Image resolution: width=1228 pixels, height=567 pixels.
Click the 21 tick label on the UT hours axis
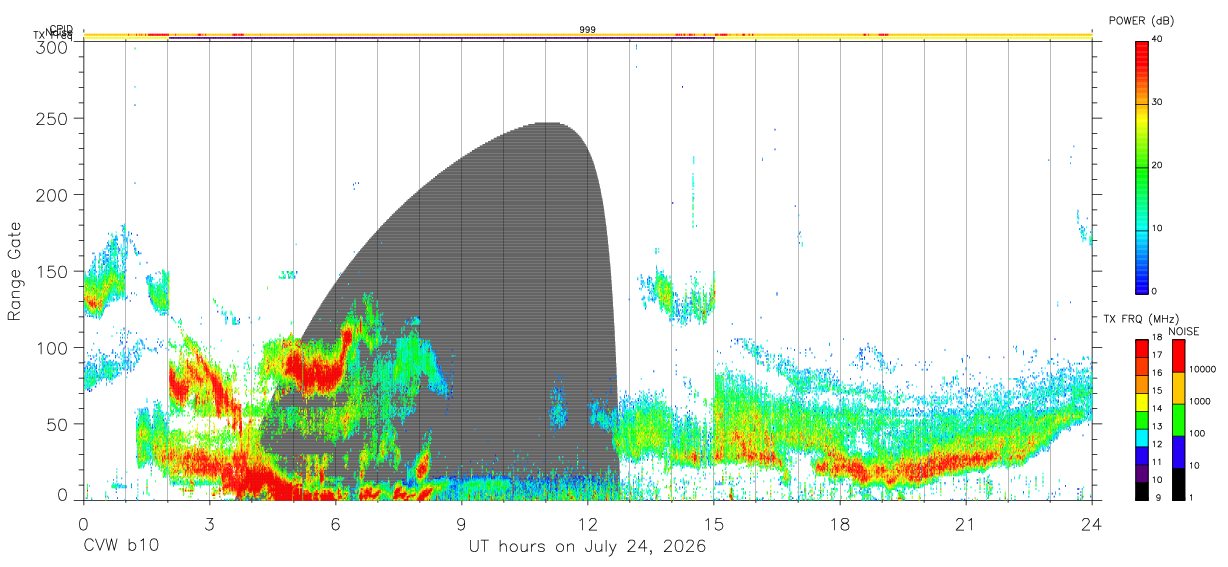pos(965,523)
